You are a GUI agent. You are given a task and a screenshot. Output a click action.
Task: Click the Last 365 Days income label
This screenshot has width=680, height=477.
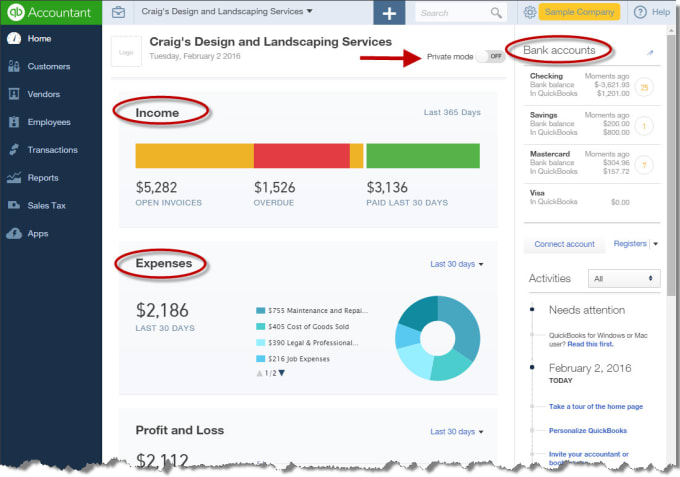pos(452,112)
